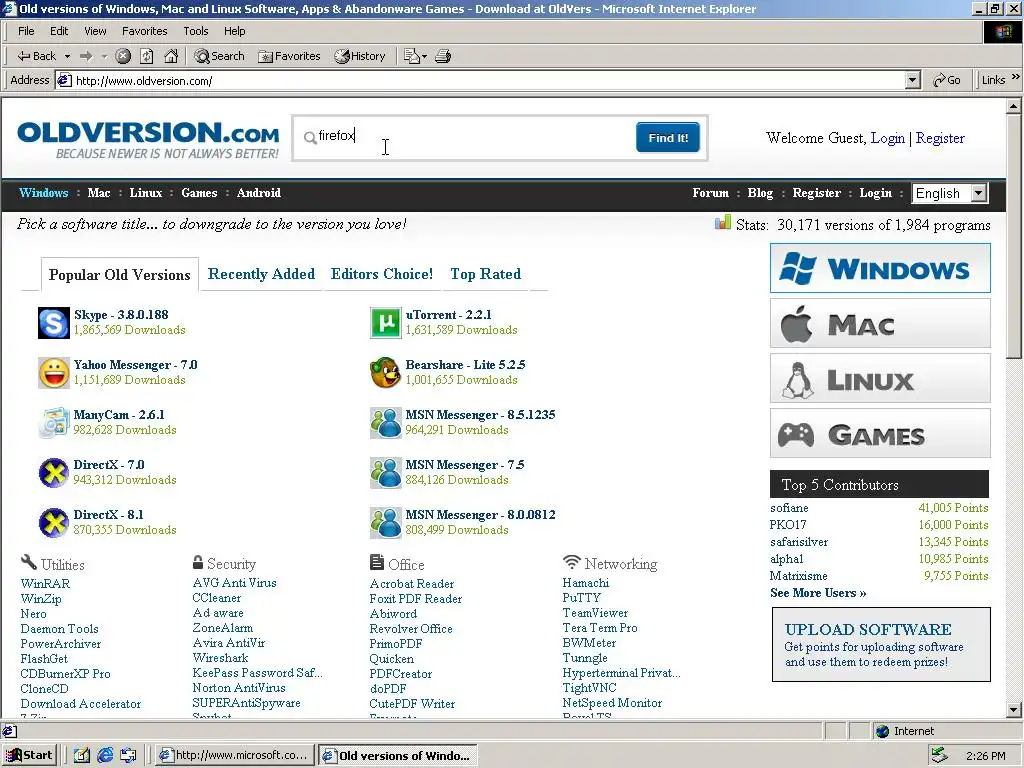
Task: Open the Favorites menu
Action: pyautogui.click(x=144, y=31)
